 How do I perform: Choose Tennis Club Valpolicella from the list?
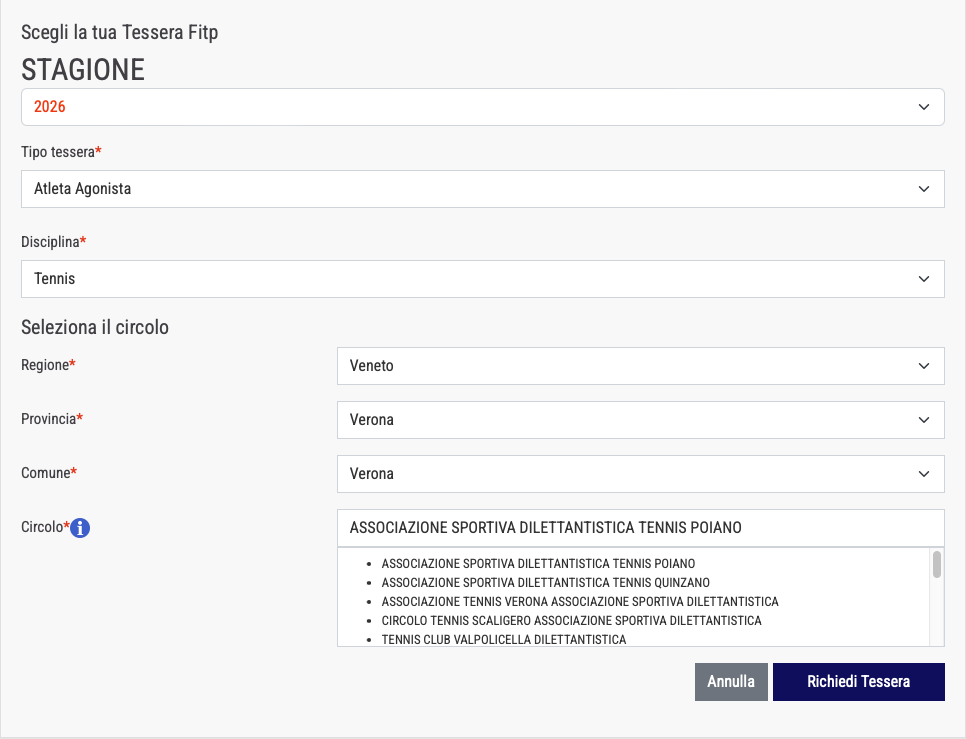coord(503,639)
